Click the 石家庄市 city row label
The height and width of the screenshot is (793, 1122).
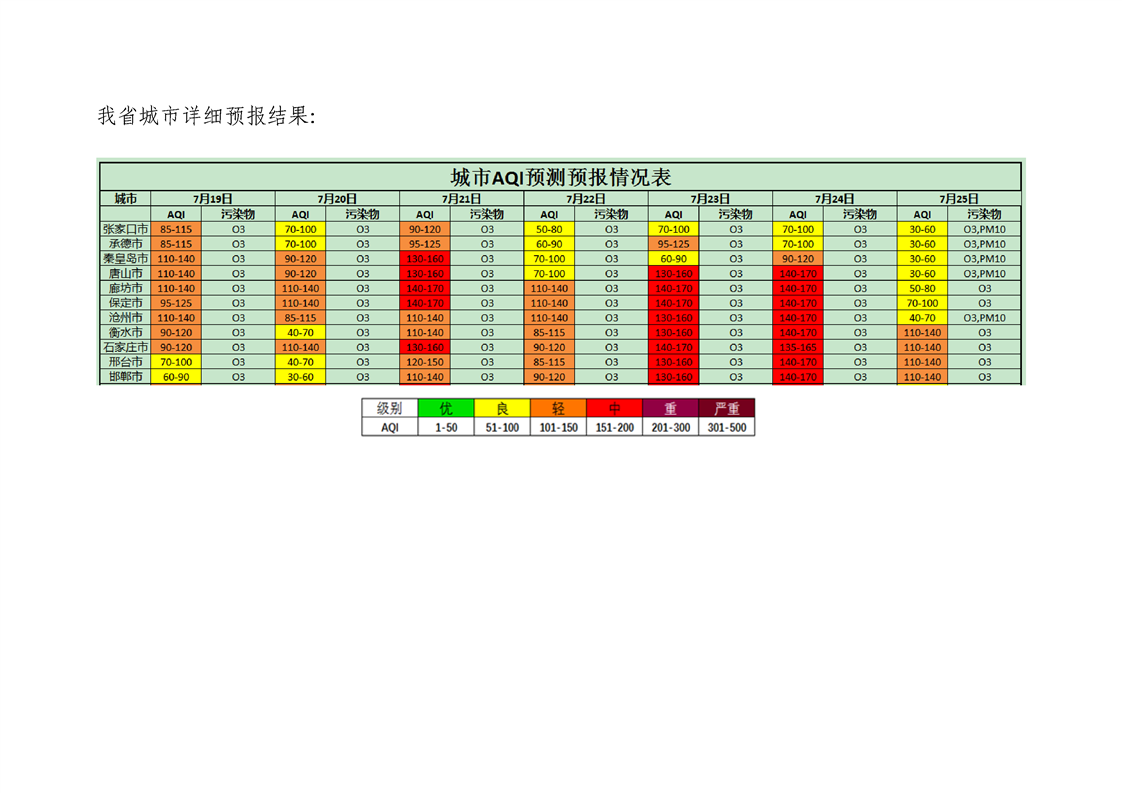click(125, 347)
